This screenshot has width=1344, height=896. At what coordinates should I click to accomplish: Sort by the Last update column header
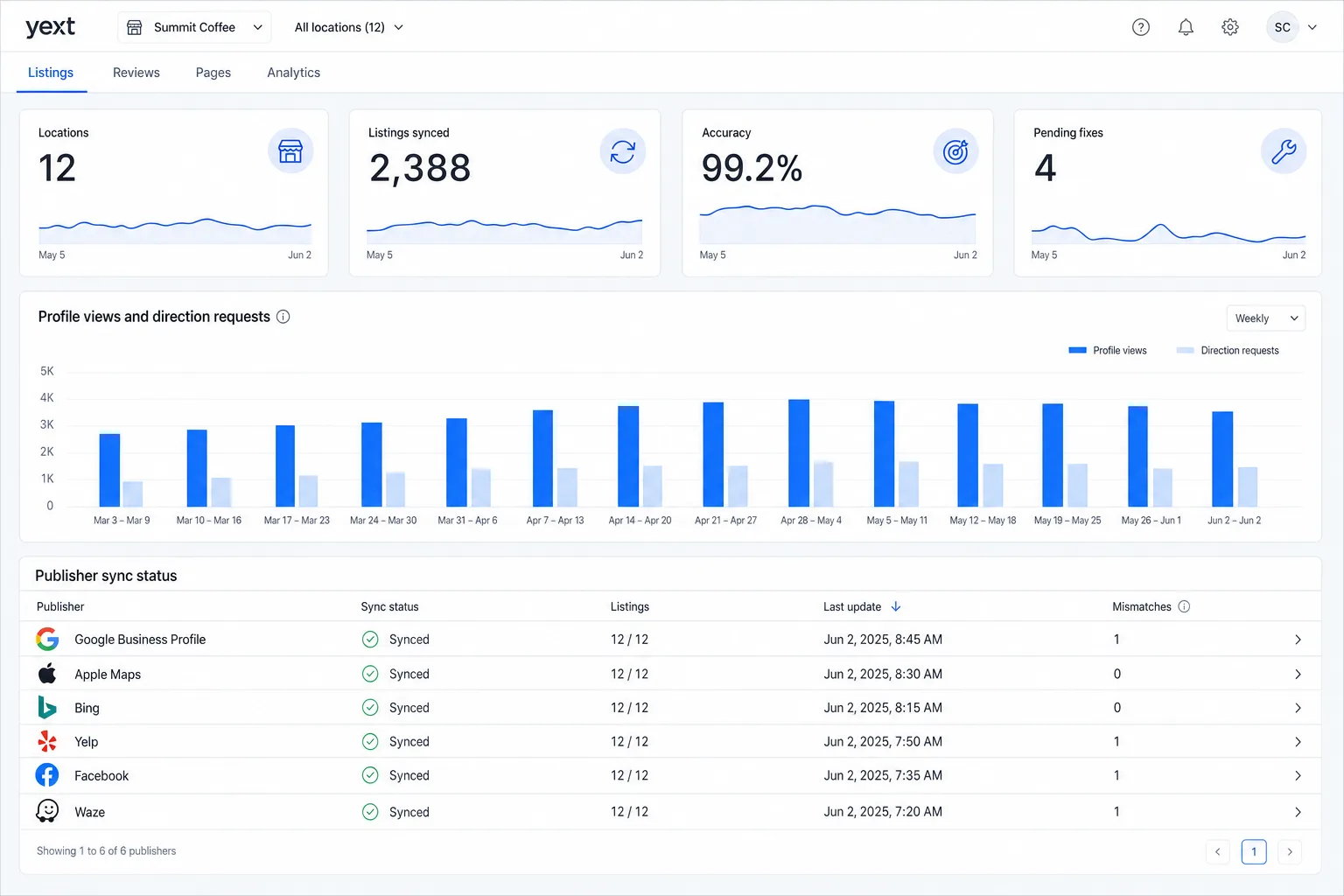click(852, 606)
